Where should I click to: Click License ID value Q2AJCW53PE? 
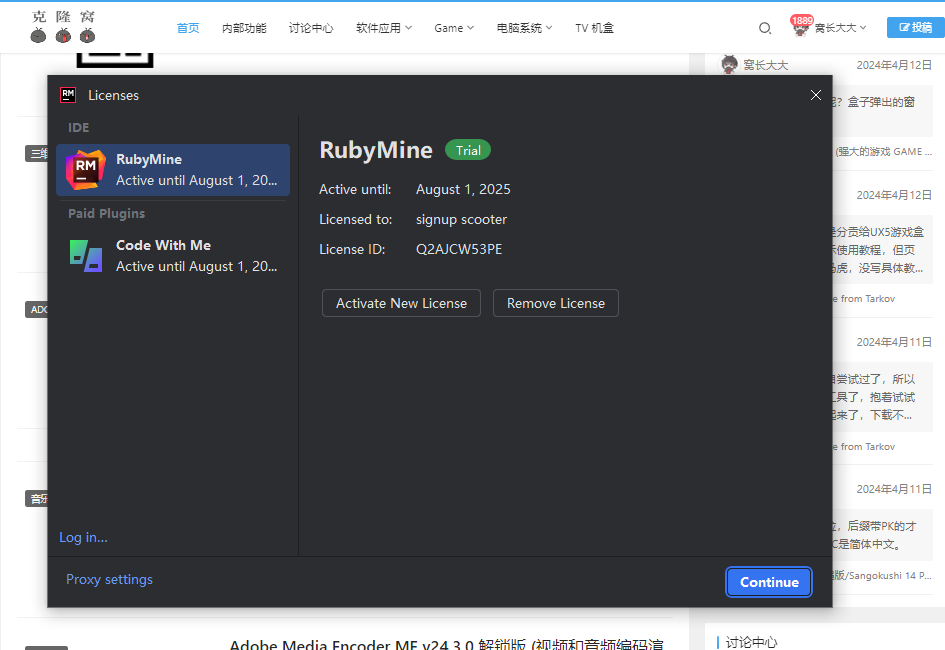coord(459,249)
